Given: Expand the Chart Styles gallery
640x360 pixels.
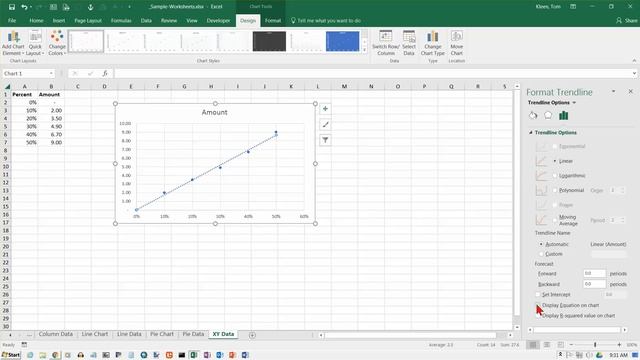Looking at the screenshot, I should click(364, 50).
